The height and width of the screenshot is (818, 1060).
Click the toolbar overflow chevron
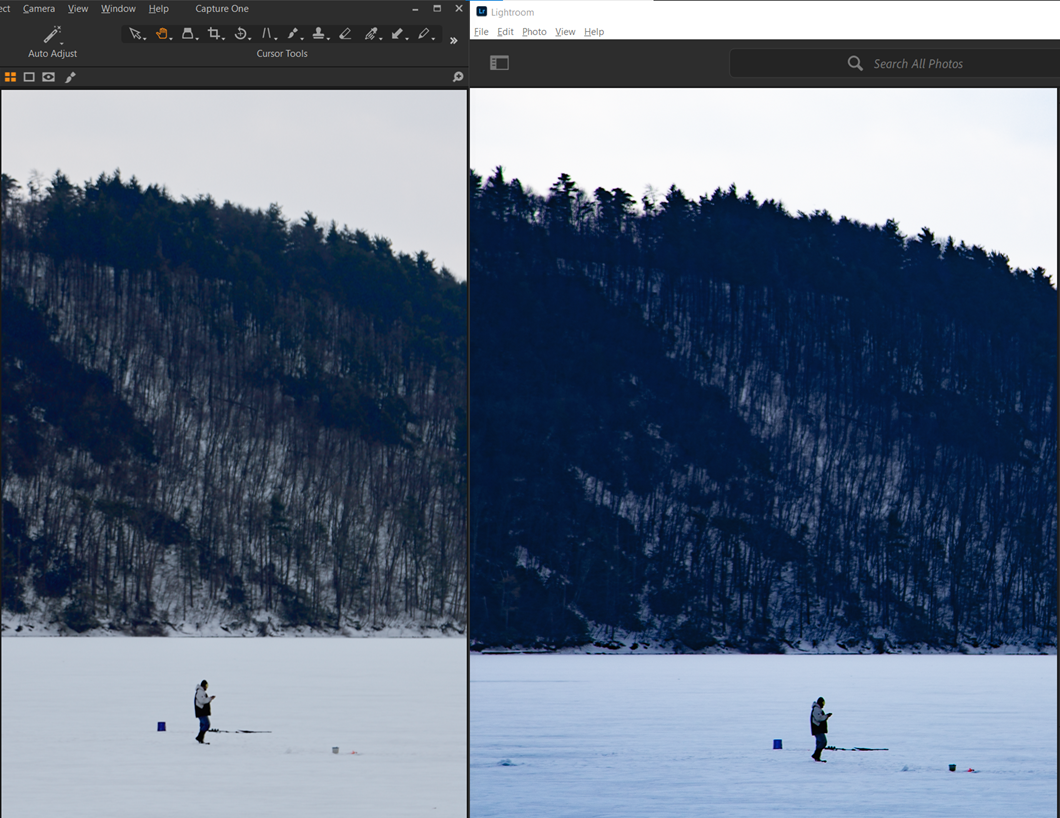(453, 40)
